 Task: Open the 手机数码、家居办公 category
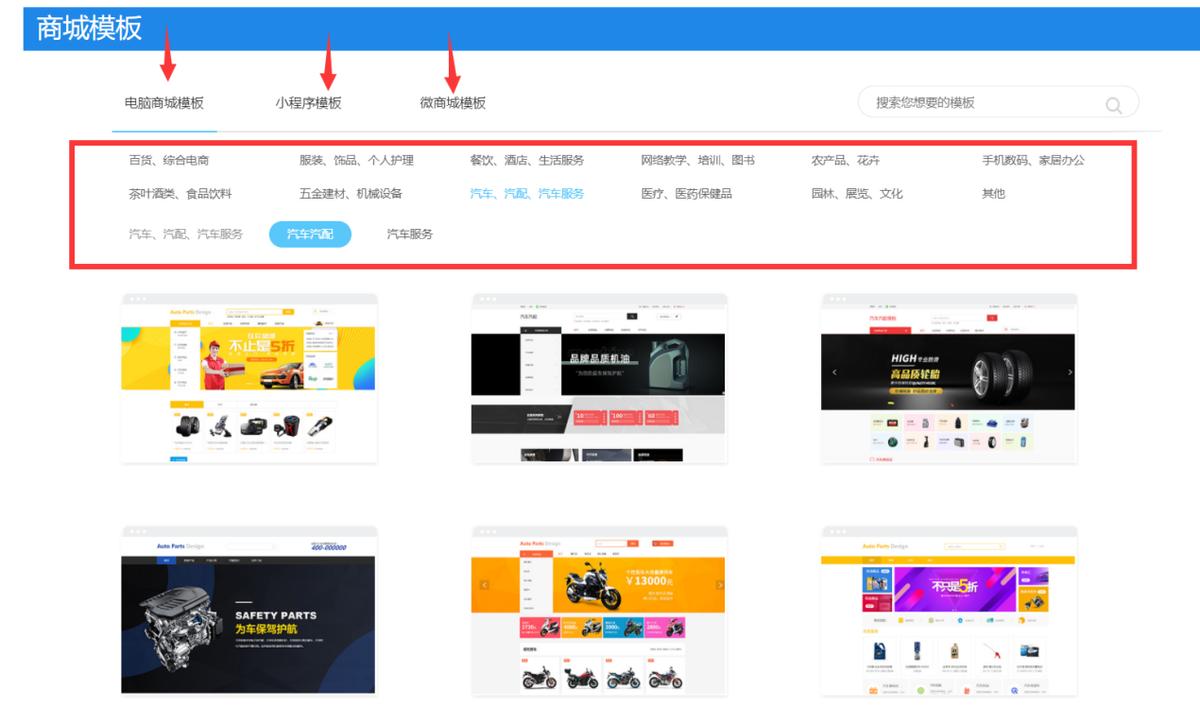pyautogui.click(x=1035, y=159)
